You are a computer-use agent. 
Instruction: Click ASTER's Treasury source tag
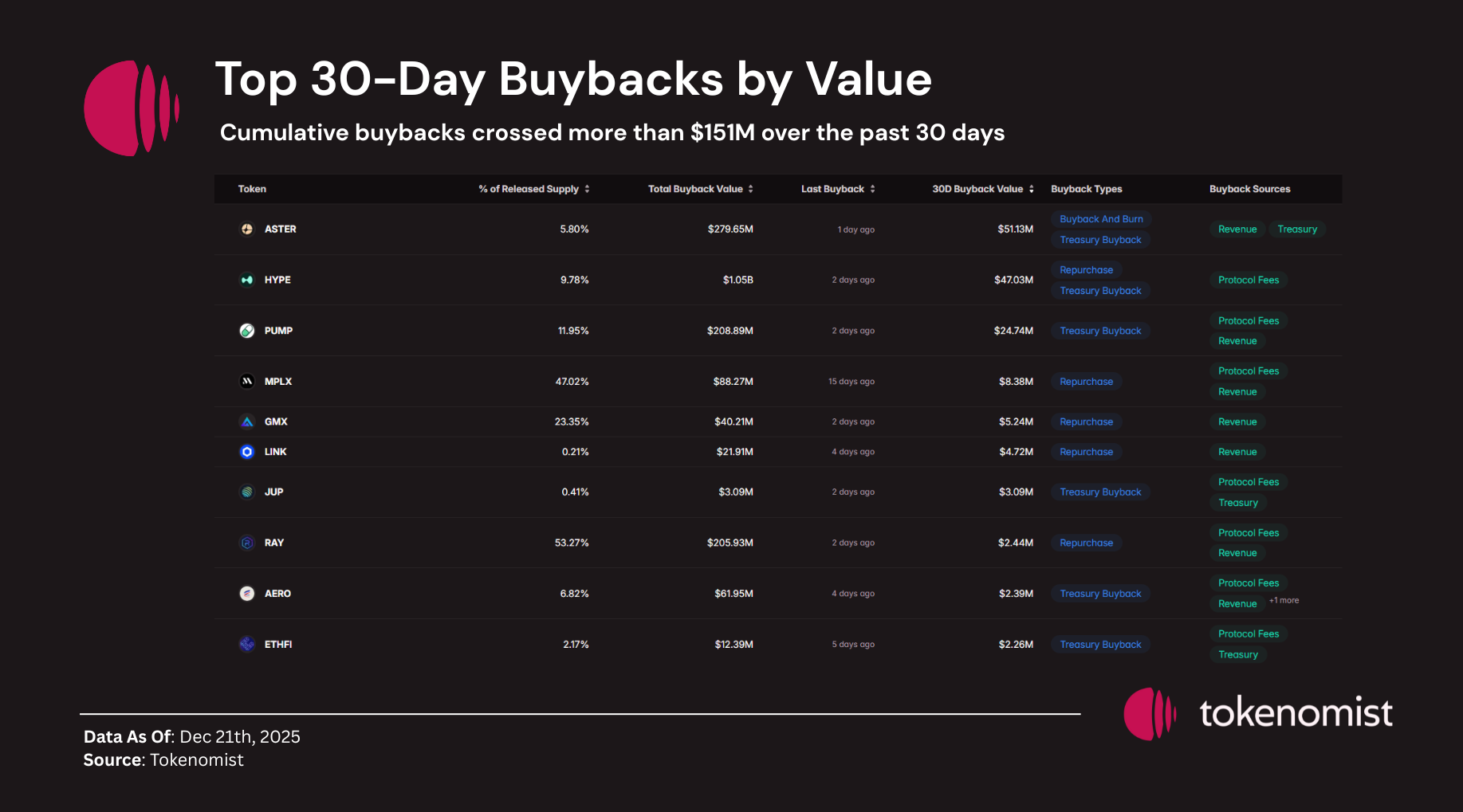click(x=1297, y=229)
